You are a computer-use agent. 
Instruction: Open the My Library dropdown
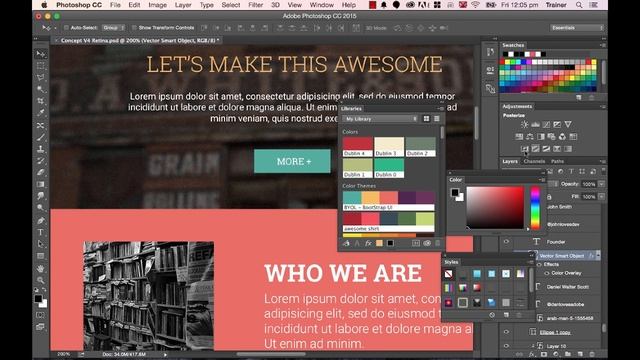click(x=380, y=119)
